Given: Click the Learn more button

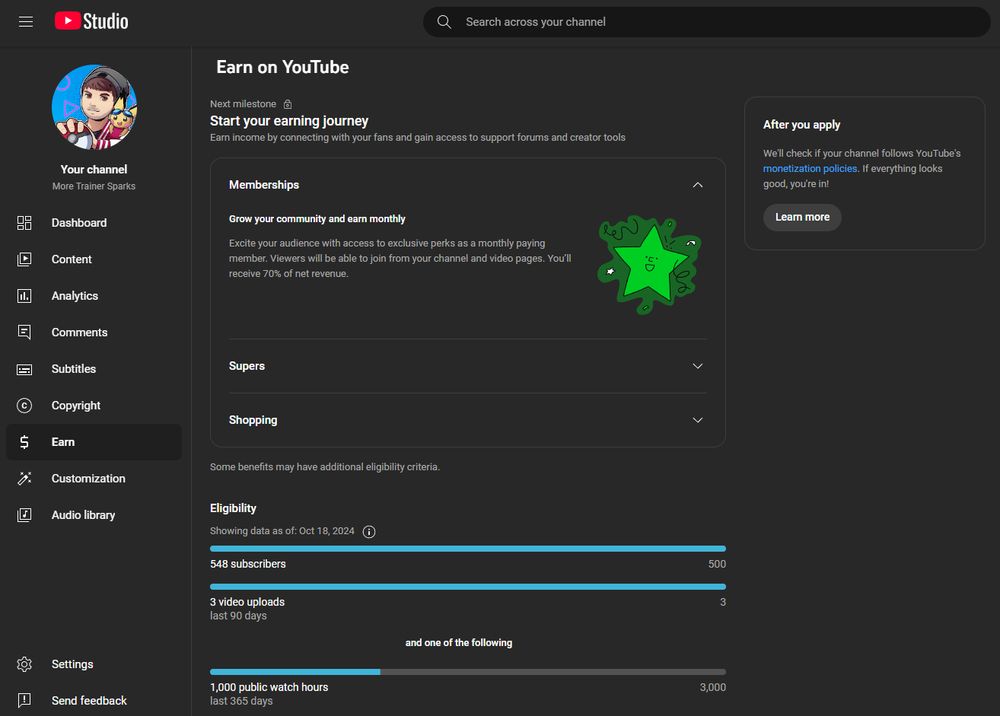Looking at the screenshot, I should [802, 217].
